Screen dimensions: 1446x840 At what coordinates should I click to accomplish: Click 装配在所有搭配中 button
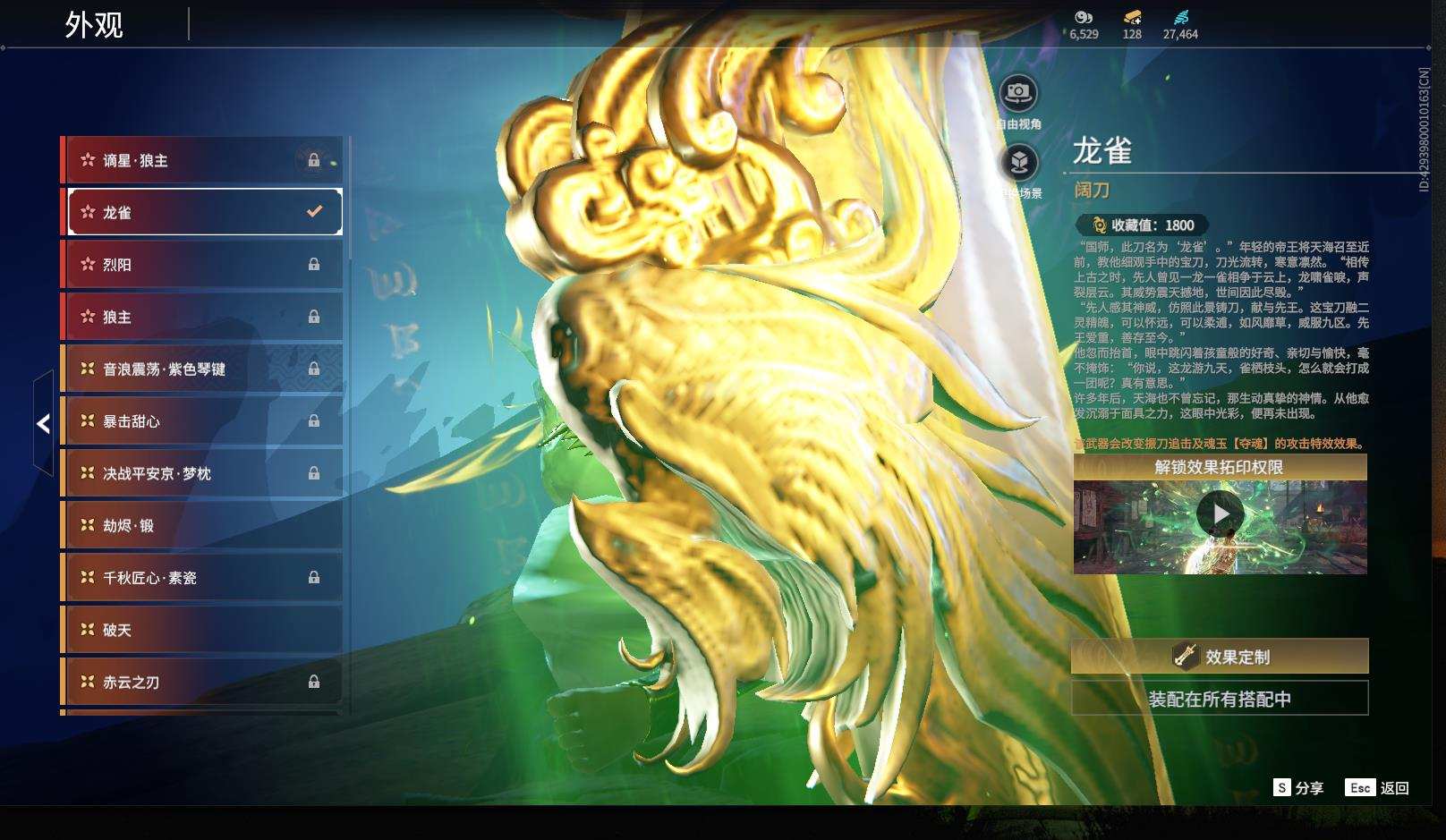click(1220, 699)
